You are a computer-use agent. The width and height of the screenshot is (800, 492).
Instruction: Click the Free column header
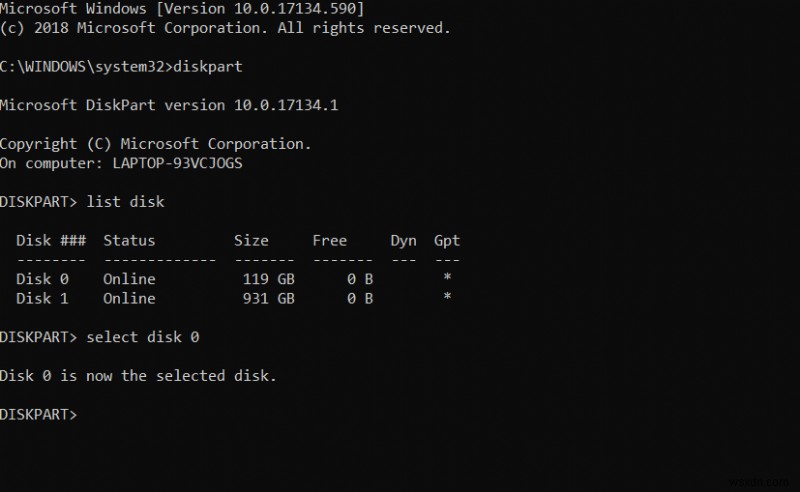tap(329, 240)
